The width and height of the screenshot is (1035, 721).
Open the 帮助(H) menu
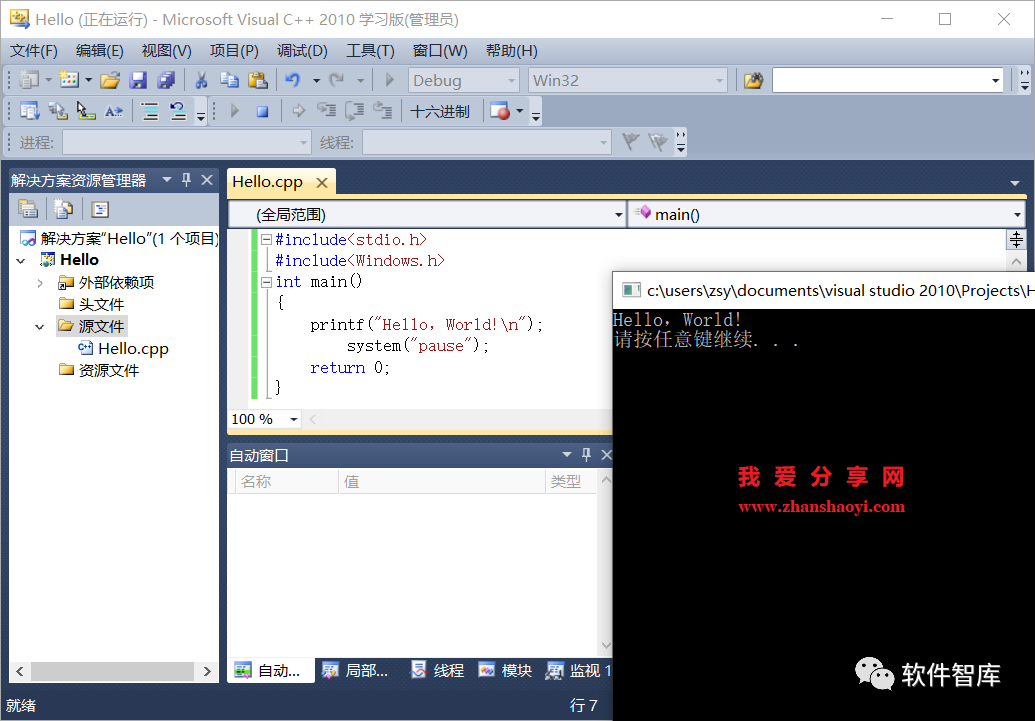click(x=512, y=51)
